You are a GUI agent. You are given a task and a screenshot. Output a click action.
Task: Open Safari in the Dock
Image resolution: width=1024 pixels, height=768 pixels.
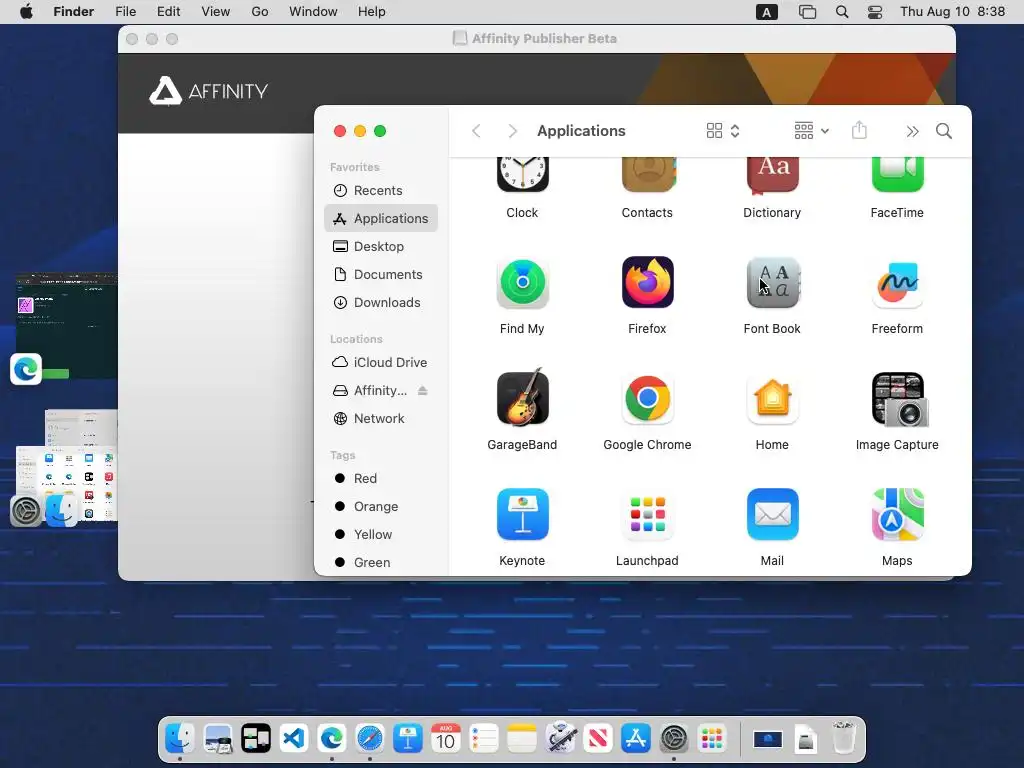tap(370, 739)
